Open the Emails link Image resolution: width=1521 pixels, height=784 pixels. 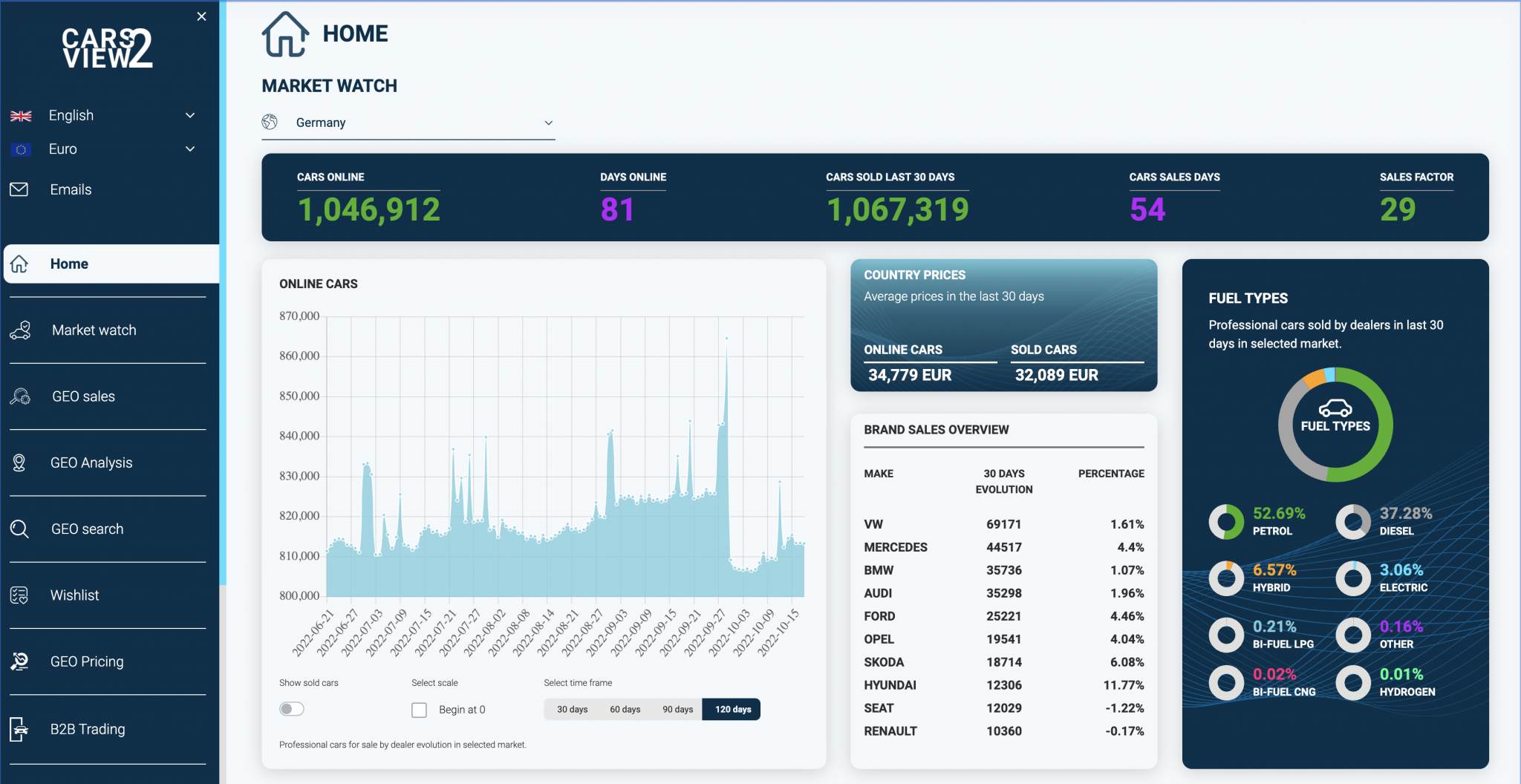[x=71, y=189]
